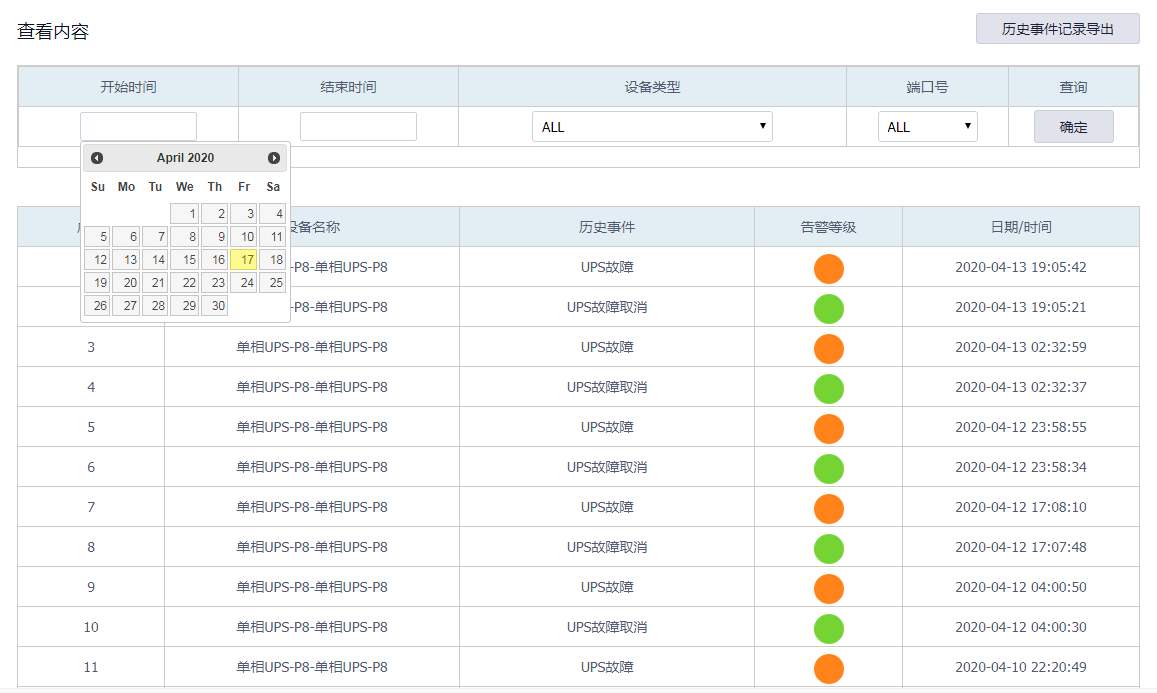Go to next month in calendar
This screenshot has height=693, width=1157.
[274, 158]
